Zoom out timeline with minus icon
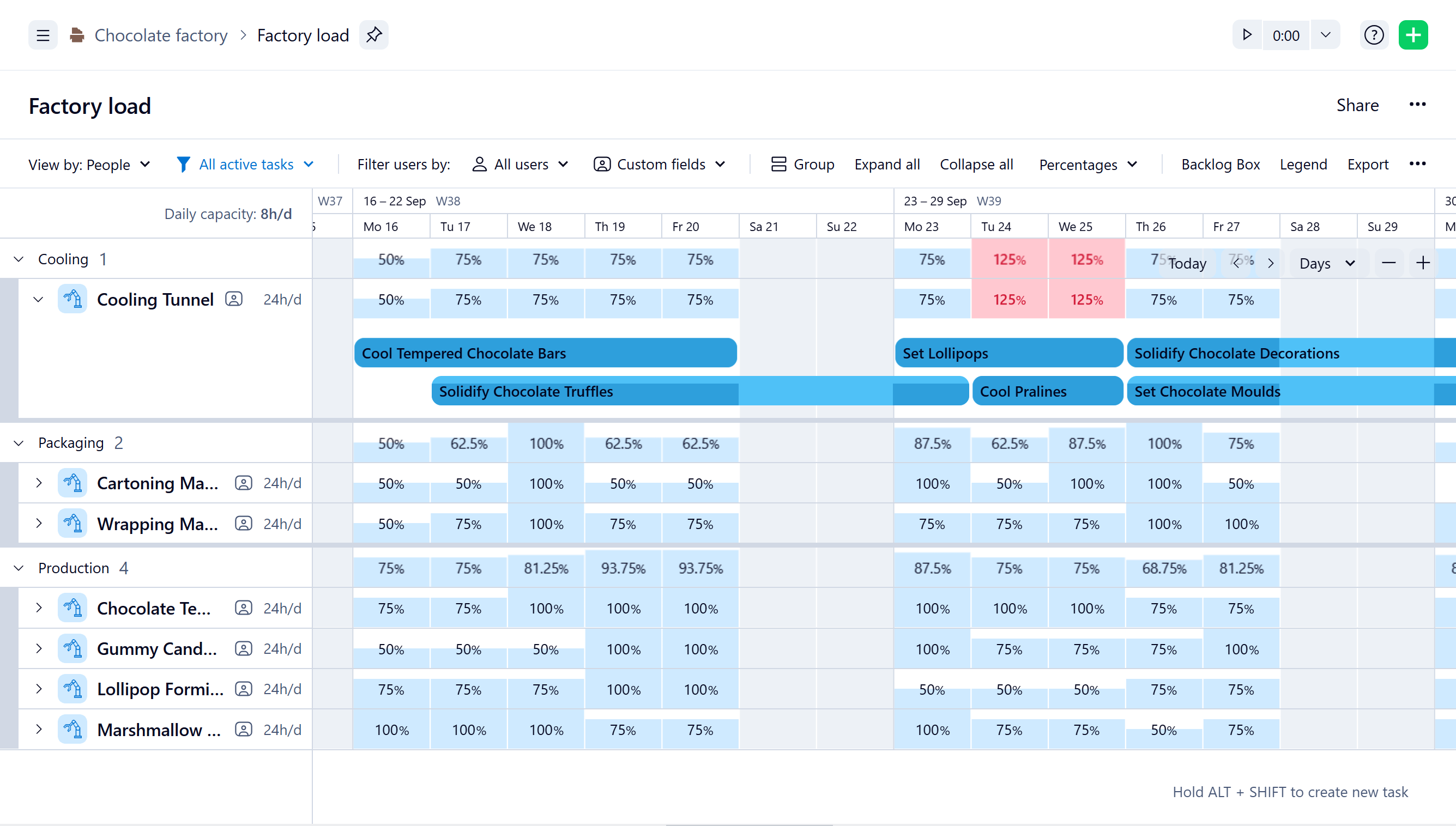The height and width of the screenshot is (826, 1456). (1388, 263)
